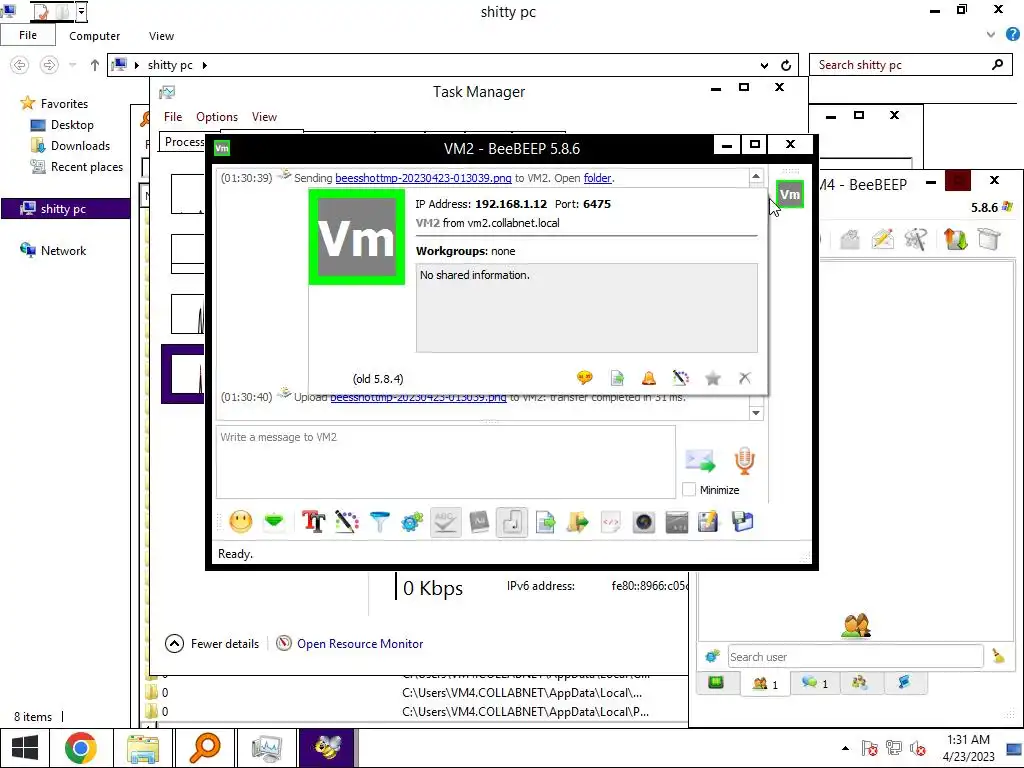Send the message with envelope arrow button
The width and height of the screenshot is (1024, 768).
tap(700, 460)
